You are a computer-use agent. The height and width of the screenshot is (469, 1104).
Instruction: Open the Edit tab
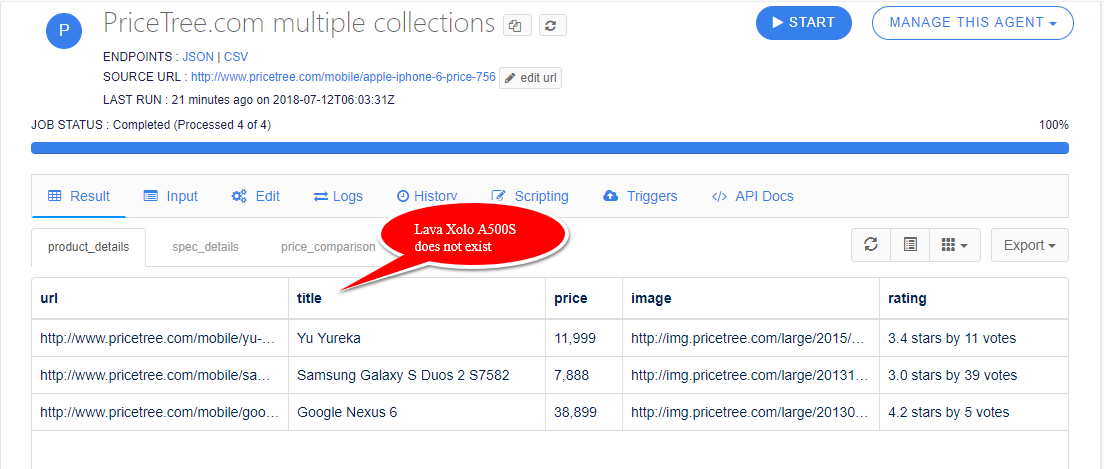pyautogui.click(x=256, y=196)
